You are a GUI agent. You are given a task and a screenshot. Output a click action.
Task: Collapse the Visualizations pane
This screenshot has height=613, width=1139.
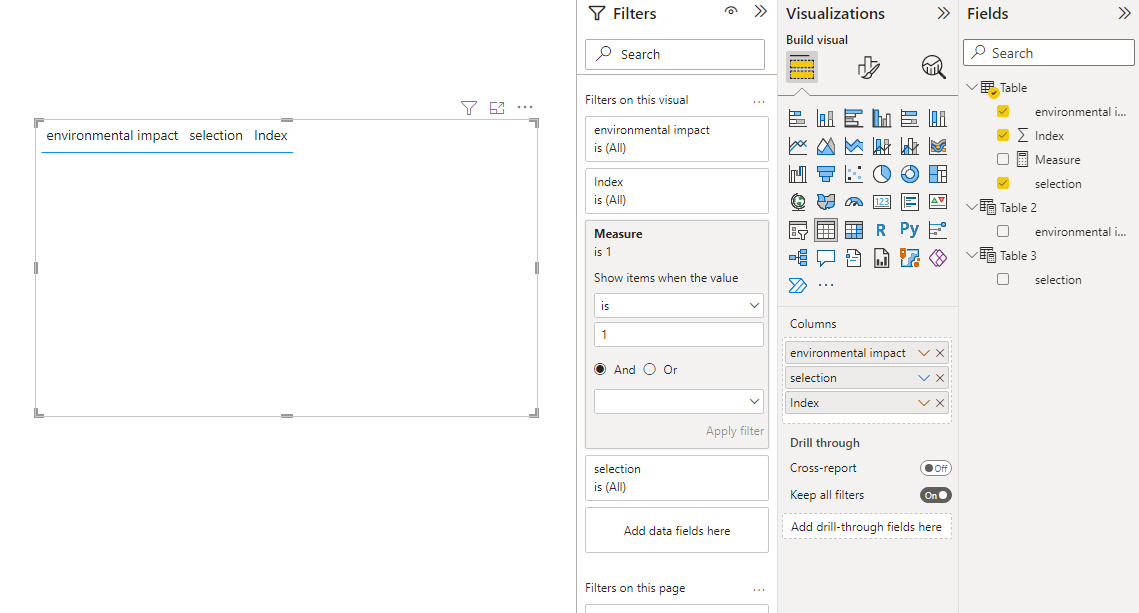pyautogui.click(x=943, y=13)
